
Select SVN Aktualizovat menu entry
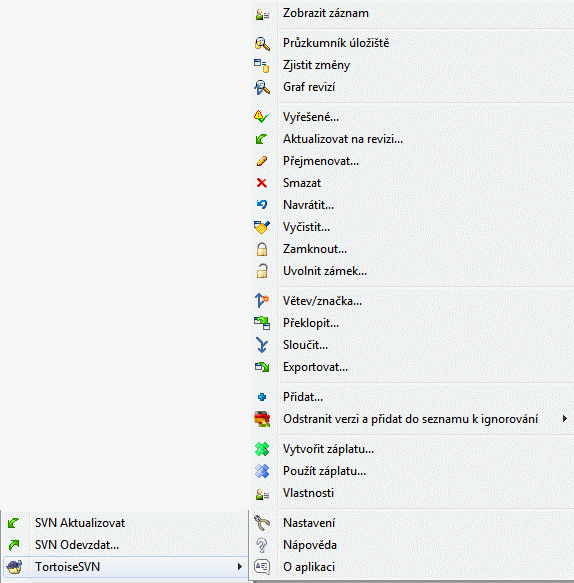pyautogui.click(x=126, y=523)
